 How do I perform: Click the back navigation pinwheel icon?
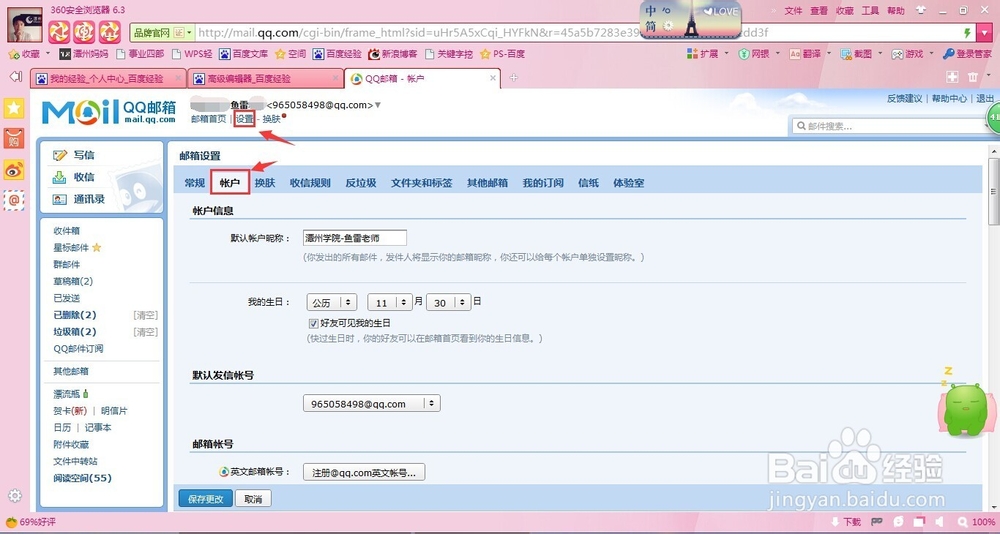59,31
